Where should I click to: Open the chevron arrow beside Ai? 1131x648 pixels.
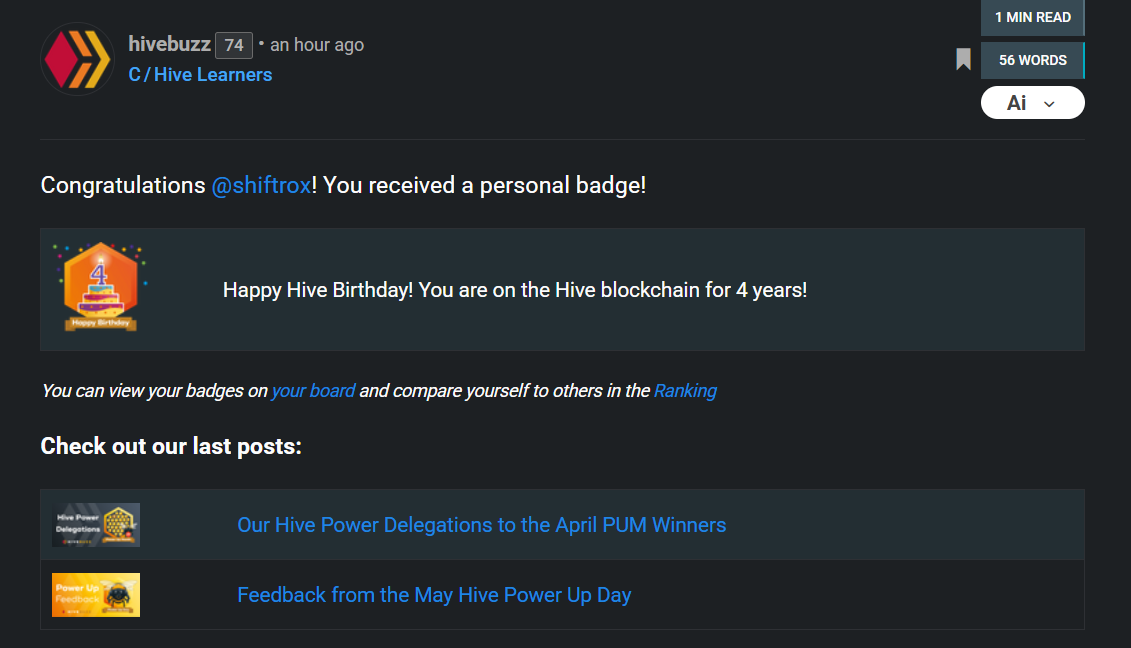(x=1049, y=104)
